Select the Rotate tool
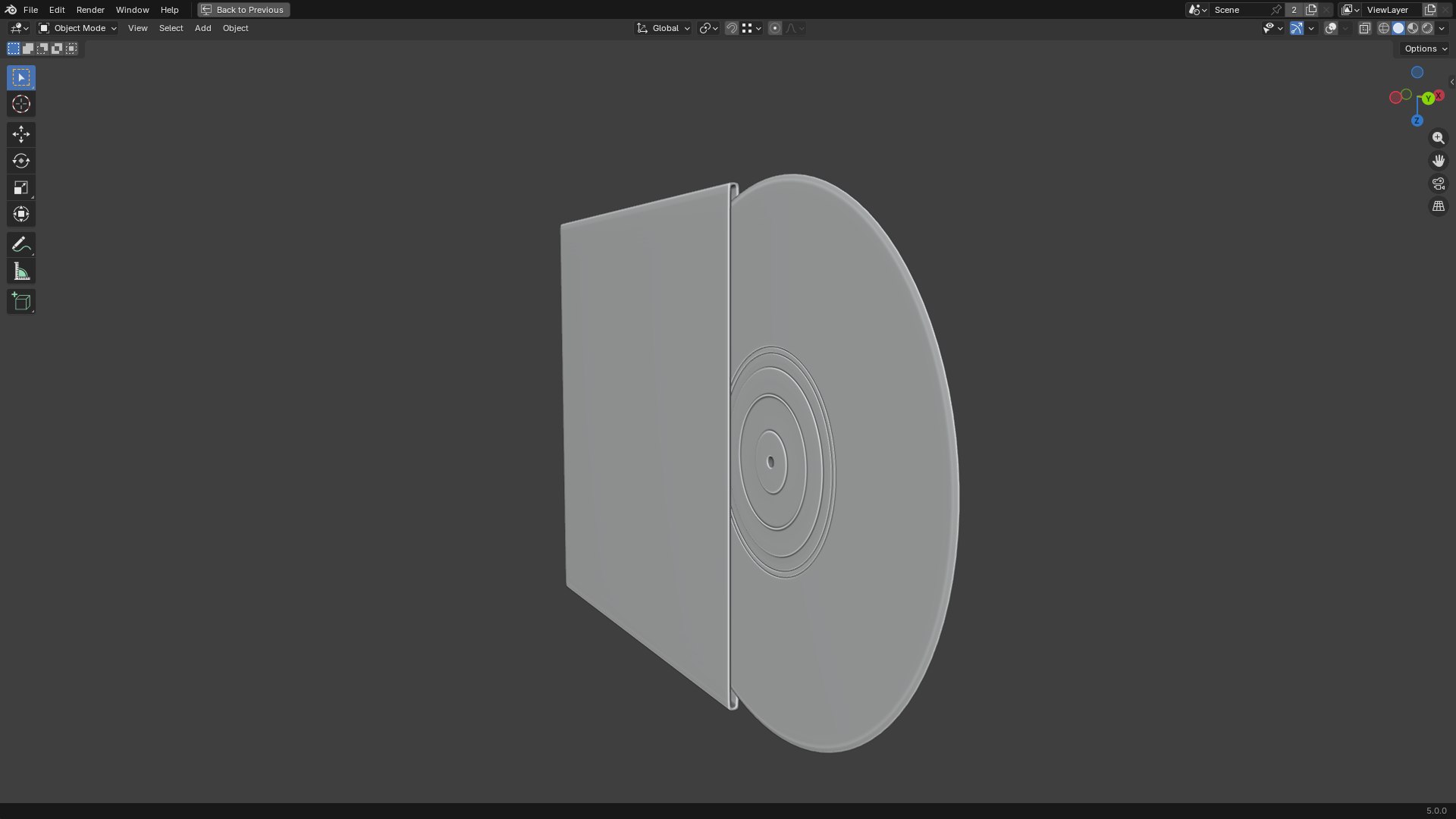The width and height of the screenshot is (1456, 819). (21, 161)
